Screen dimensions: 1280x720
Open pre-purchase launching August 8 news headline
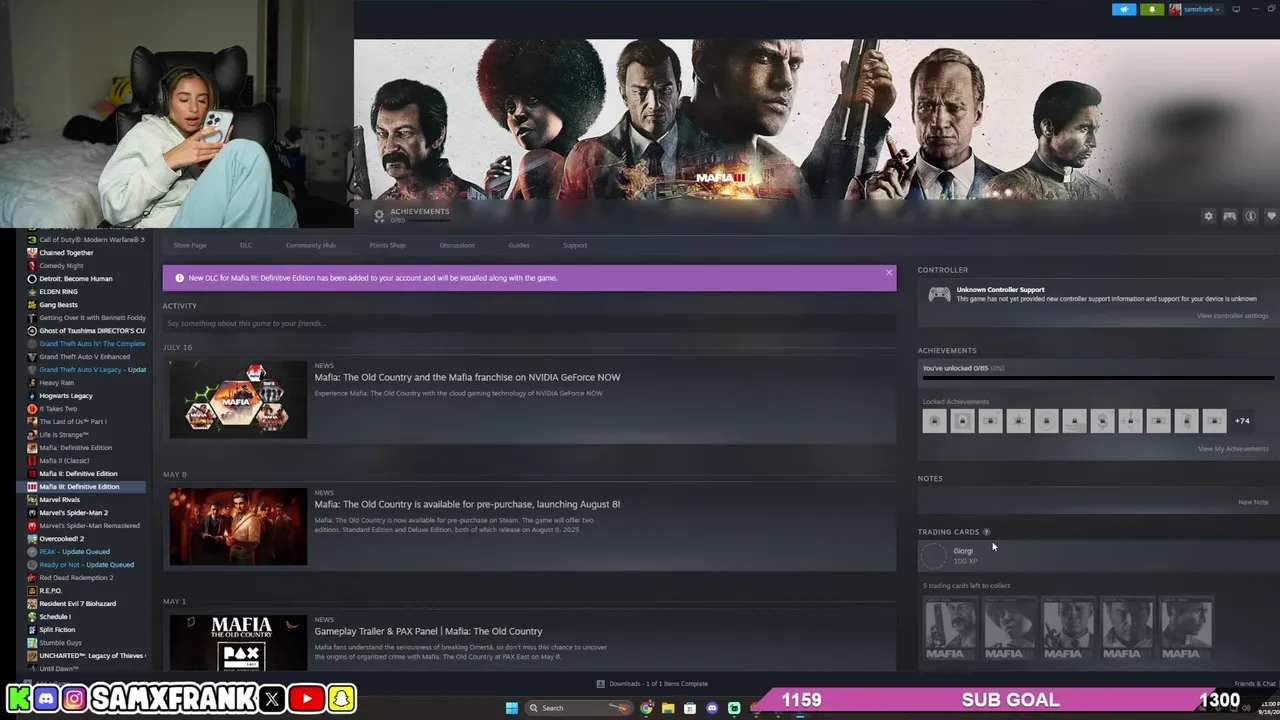(467, 504)
